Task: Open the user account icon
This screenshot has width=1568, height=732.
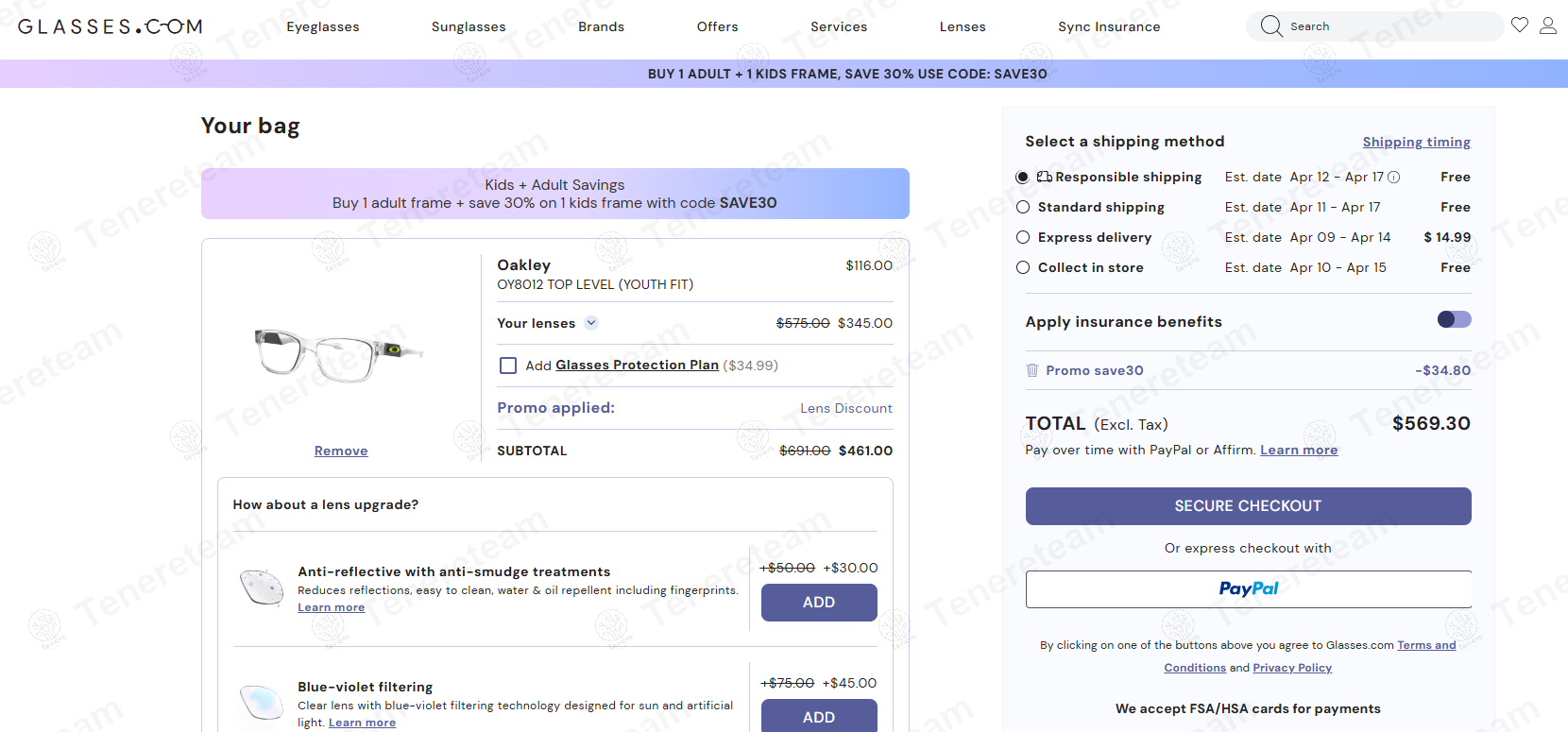Action: pyautogui.click(x=1547, y=26)
